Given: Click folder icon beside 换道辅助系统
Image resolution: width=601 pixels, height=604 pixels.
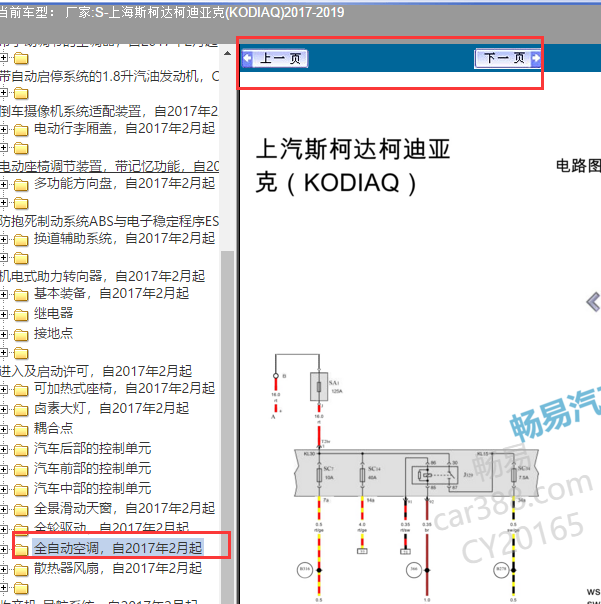Looking at the screenshot, I should click(x=21, y=240).
